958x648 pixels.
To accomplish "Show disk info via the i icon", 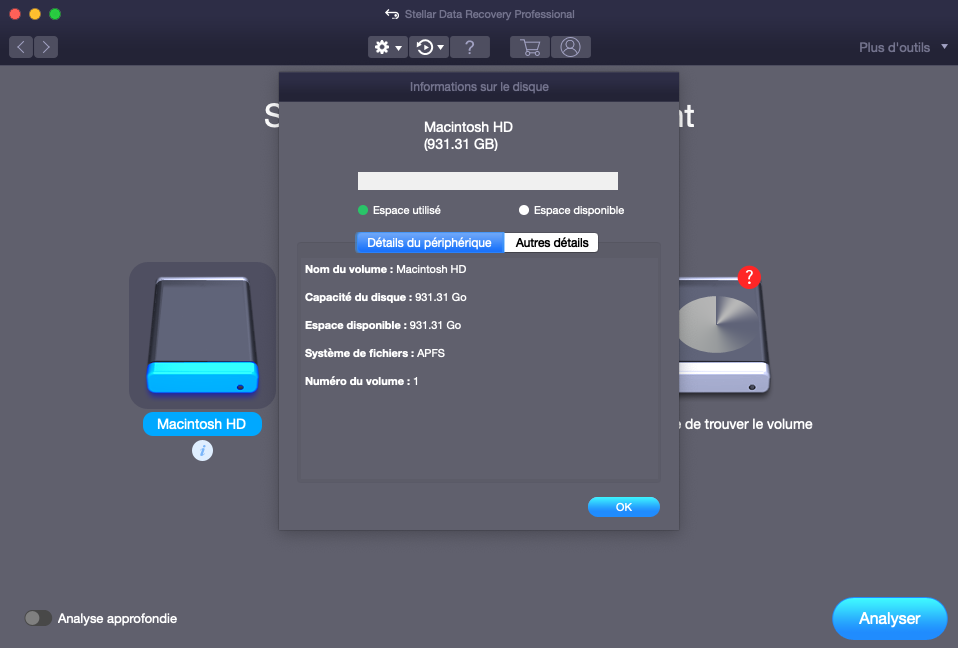I will [x=202, y=451].
